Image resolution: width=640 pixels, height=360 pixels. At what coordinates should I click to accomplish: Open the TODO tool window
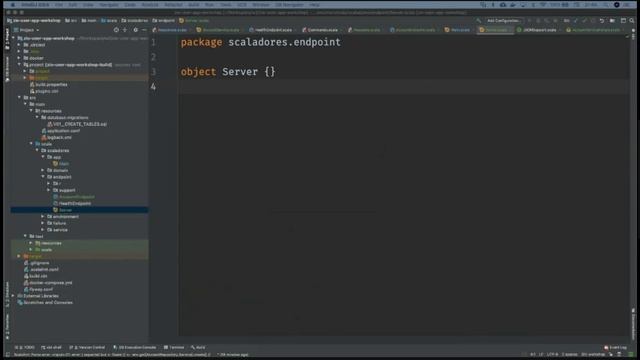[25, 347]
